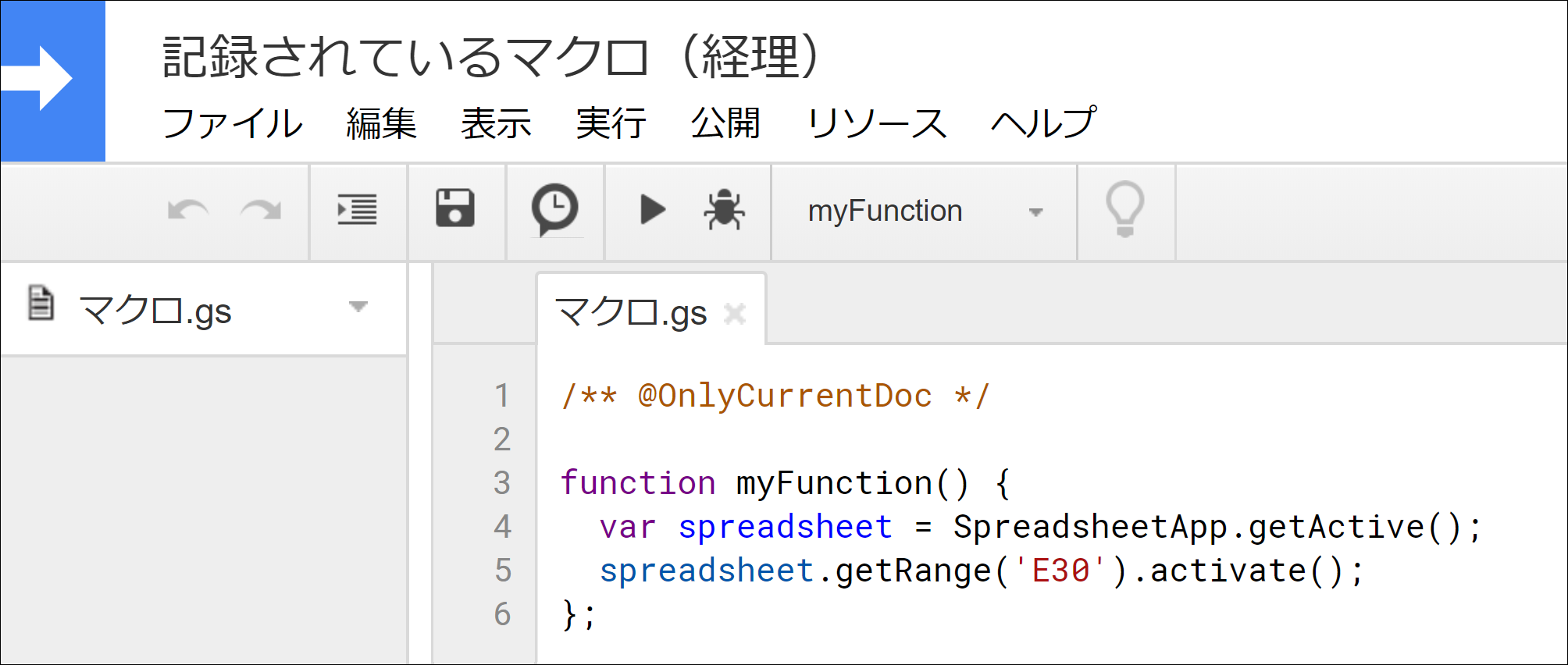Click the blue arrow Apps Script logo
This screenshot has height=665, width=1568.
click(53, 81)
